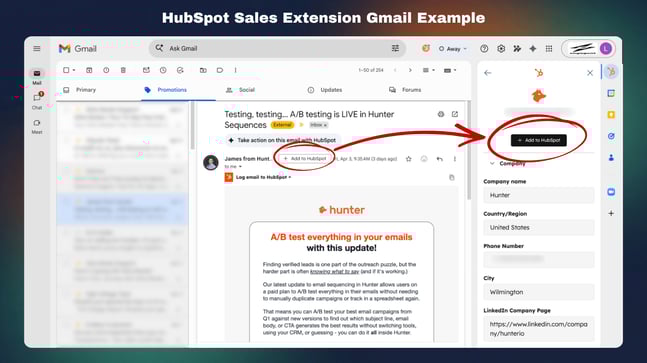The height and width of the screenshot is (363, 647).
Task: Edit the Country/Region field United States
Action: [539, 227]
